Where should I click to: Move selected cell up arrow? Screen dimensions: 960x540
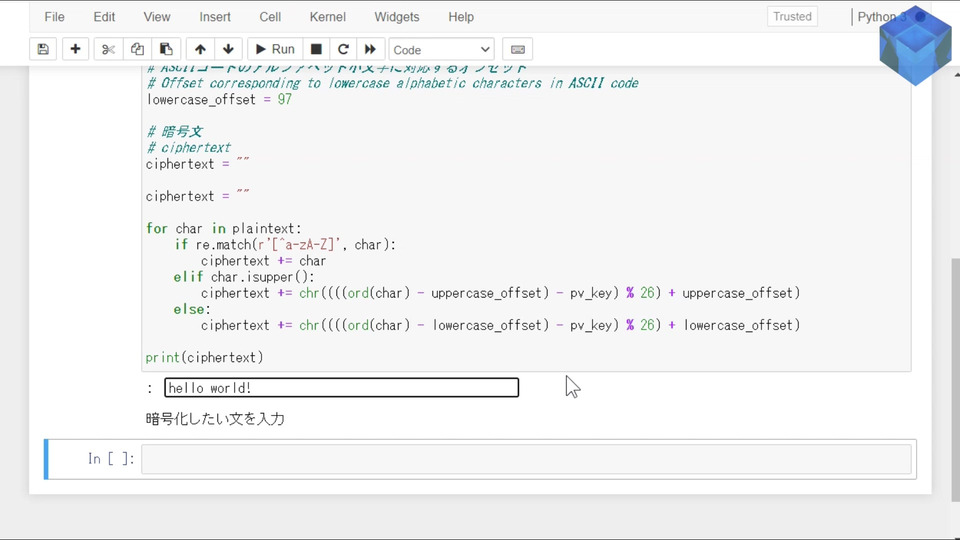coord(200,49)
